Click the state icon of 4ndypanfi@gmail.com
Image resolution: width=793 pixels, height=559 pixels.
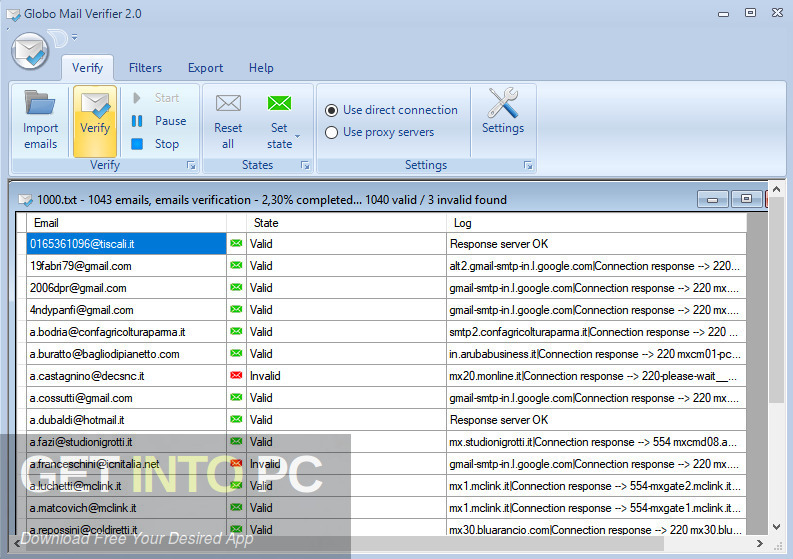tap(236, 309)
